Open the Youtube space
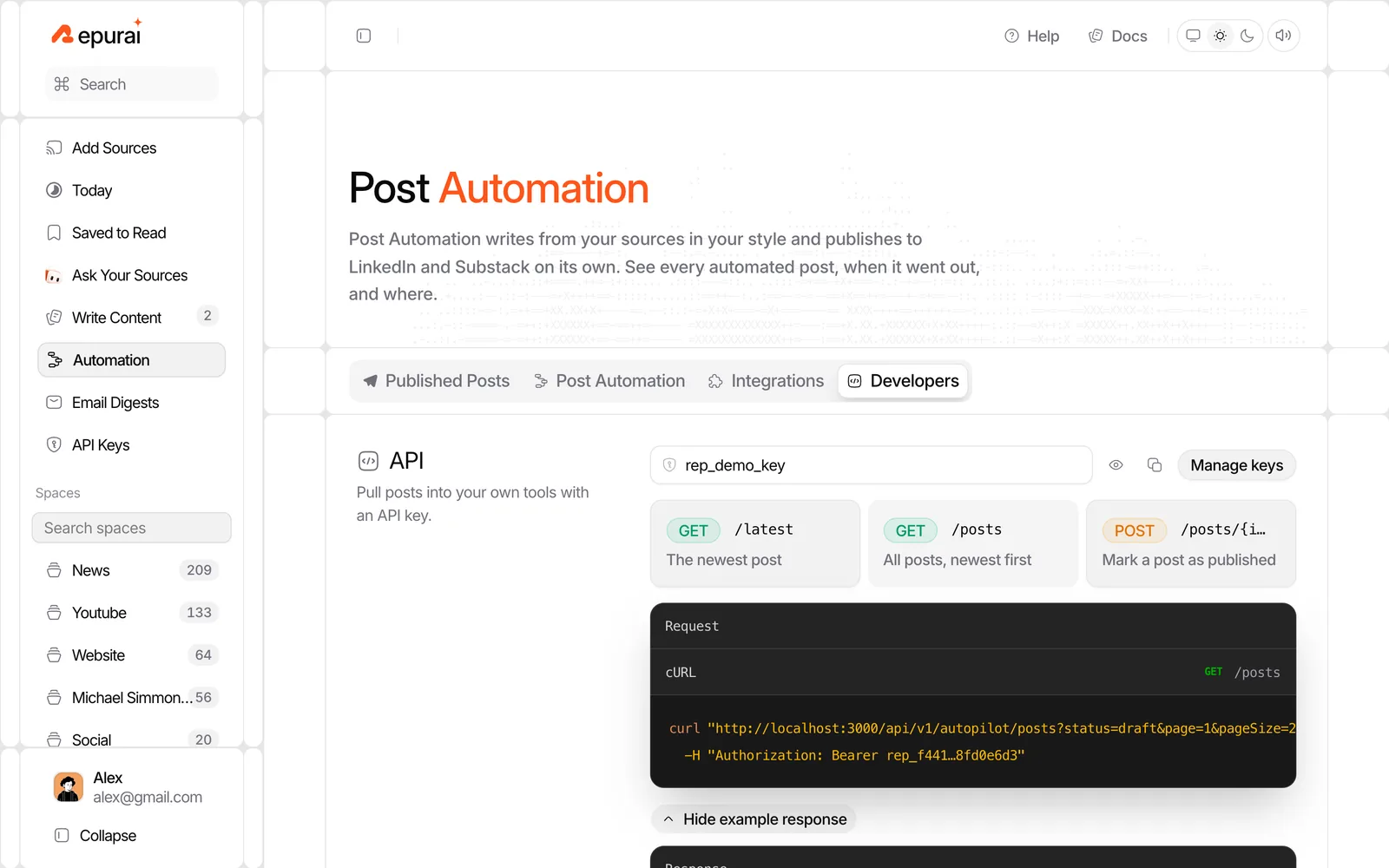Viewport: 1389px width, 868px height. coord(132,613)
